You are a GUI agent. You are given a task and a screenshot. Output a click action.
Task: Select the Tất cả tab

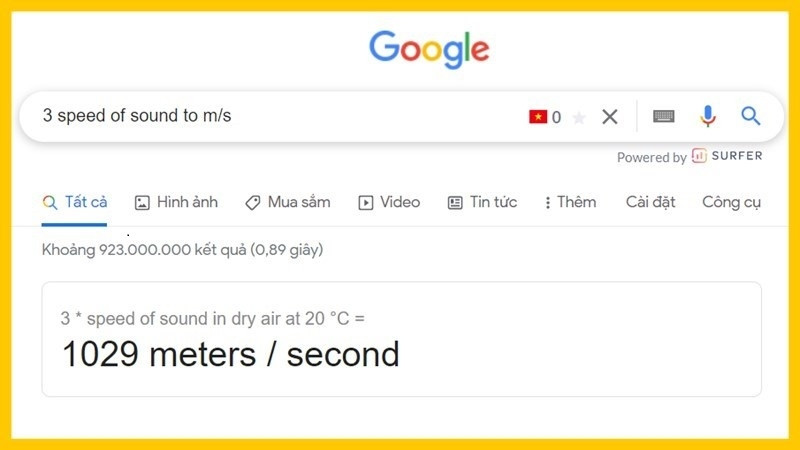(x=75, y=202)
